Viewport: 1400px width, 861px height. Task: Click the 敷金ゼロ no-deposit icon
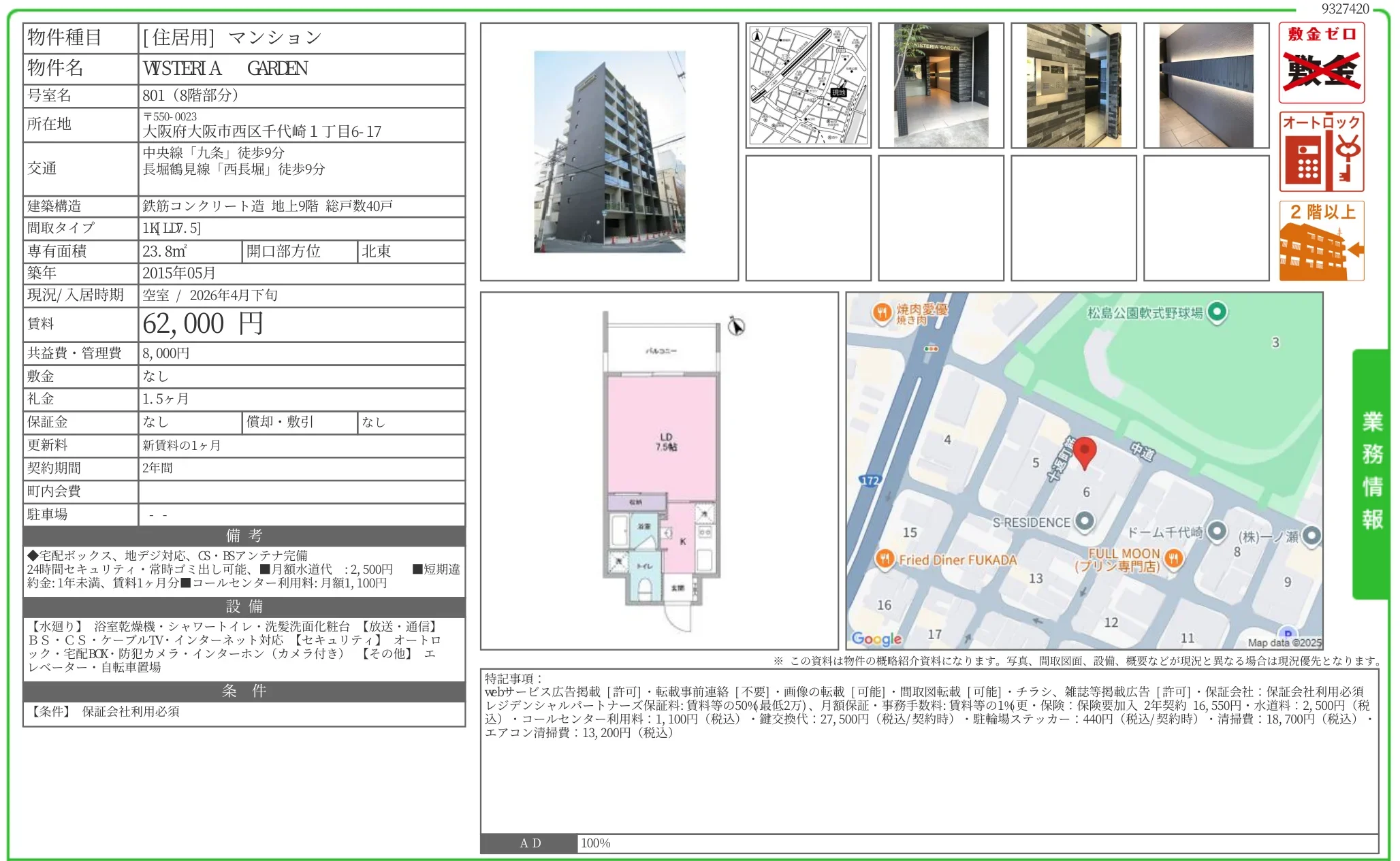1320,63
